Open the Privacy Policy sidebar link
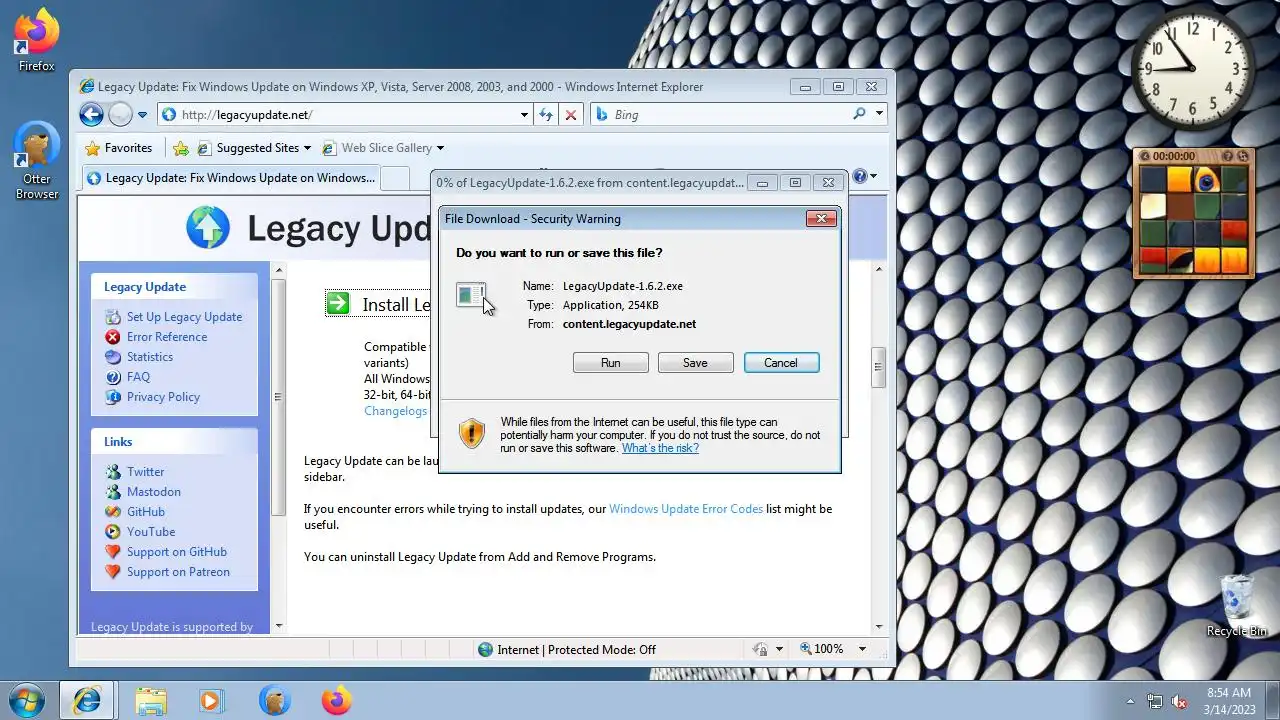The width and height of the screenshot is (1280, 720). pos(163,397)
